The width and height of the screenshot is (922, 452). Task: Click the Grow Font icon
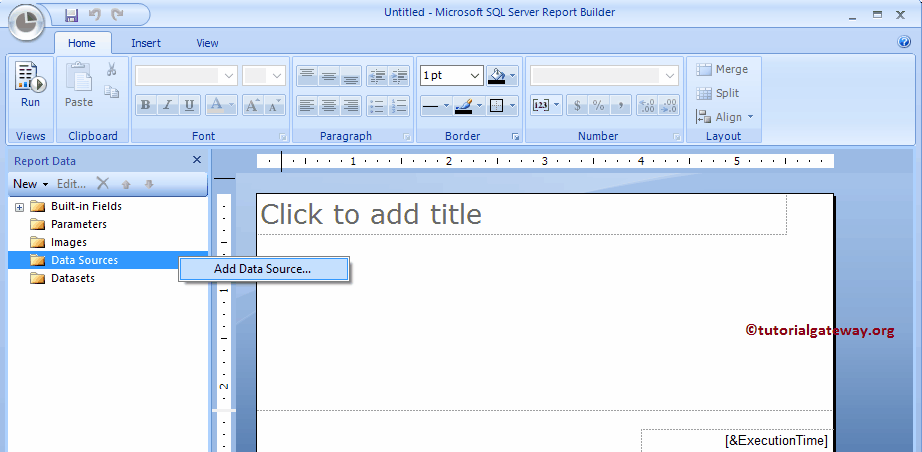253,105
